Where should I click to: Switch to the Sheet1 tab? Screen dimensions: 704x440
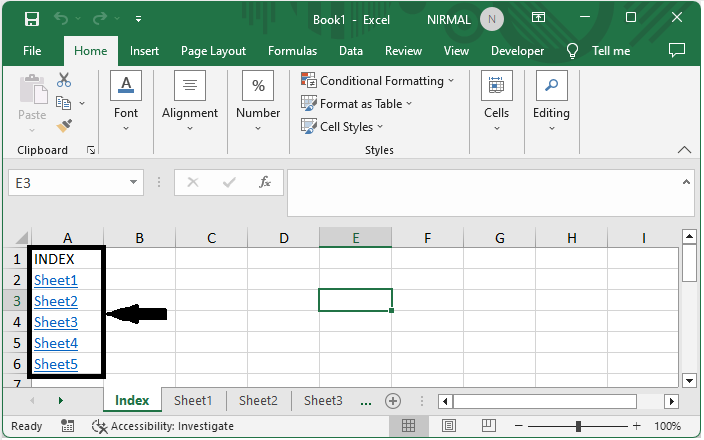pyautogui.click(x=193, y=400)
